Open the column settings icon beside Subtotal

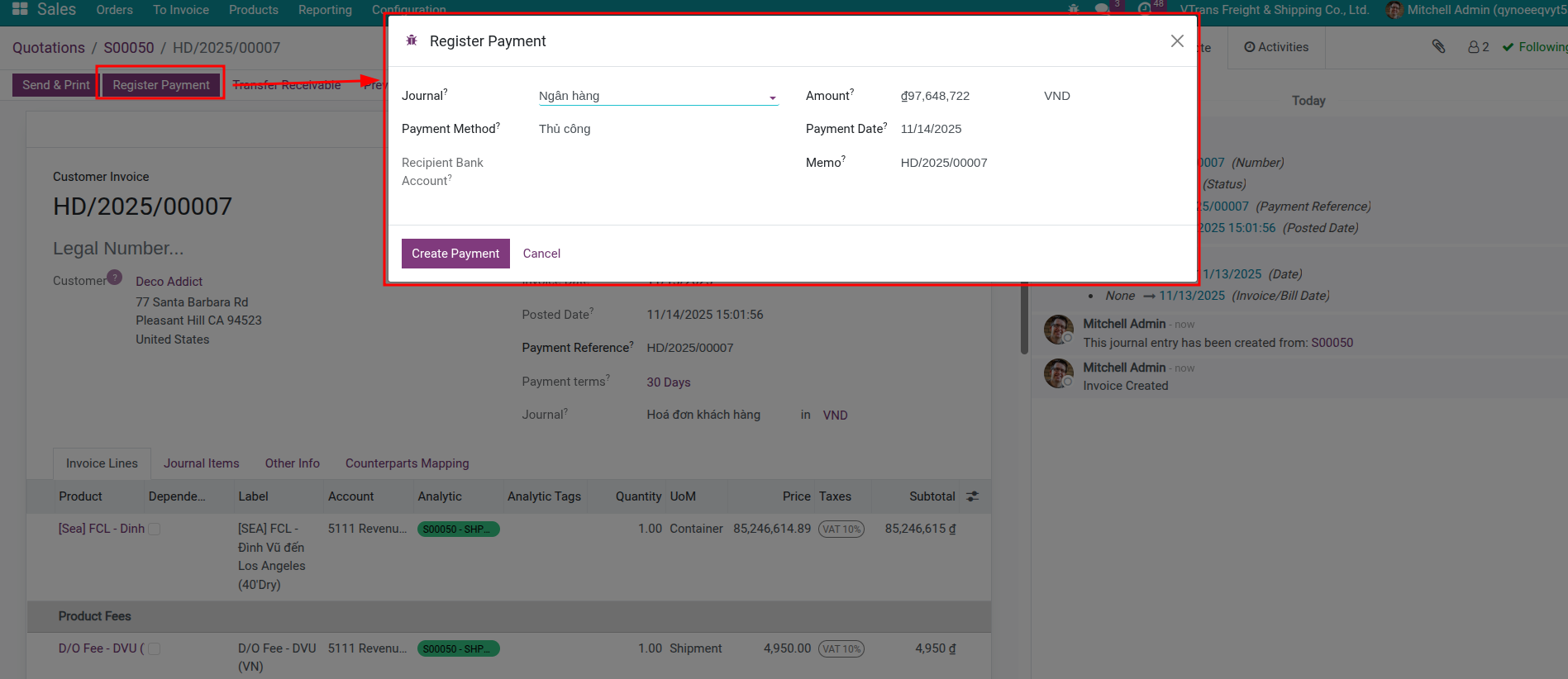click(x=972, y=496)
